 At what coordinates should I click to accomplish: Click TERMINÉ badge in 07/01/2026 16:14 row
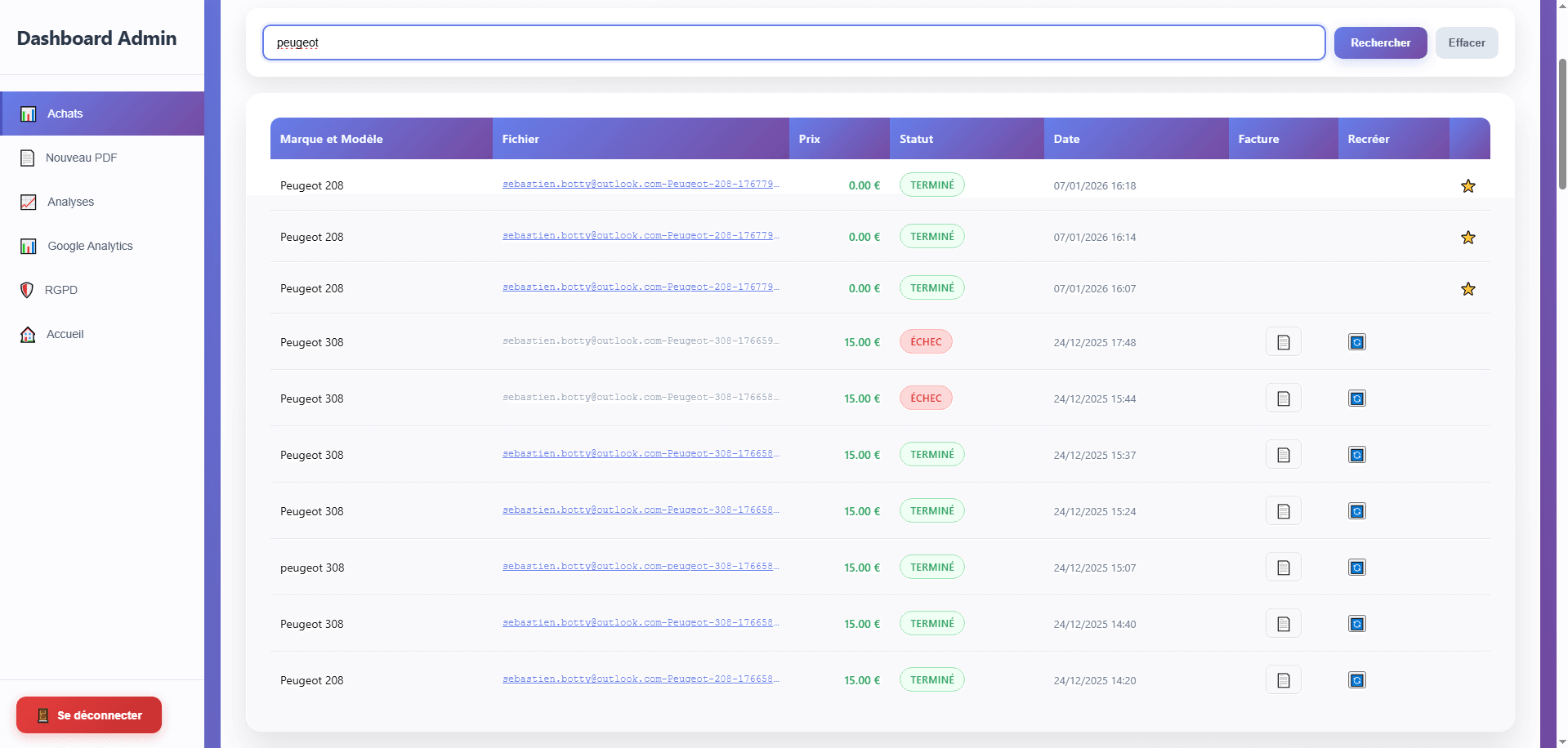click(x=932, y=237)
